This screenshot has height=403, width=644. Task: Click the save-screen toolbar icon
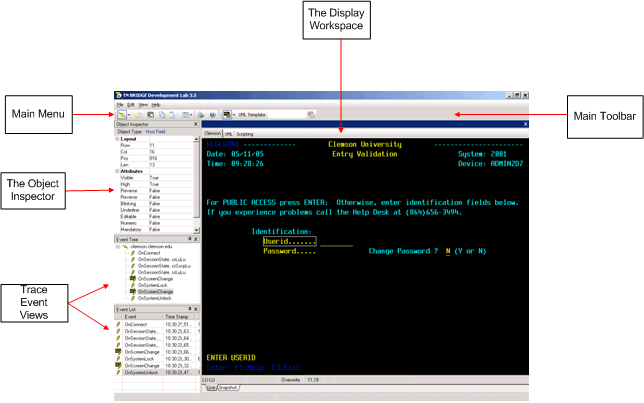tap(151, 115)
